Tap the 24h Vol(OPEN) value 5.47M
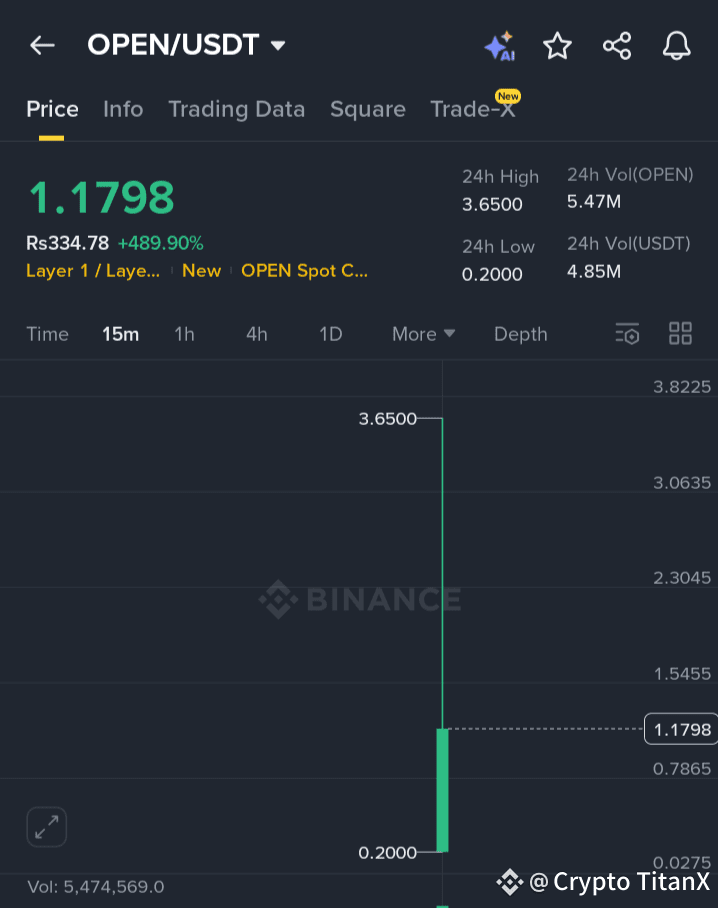 594,202
